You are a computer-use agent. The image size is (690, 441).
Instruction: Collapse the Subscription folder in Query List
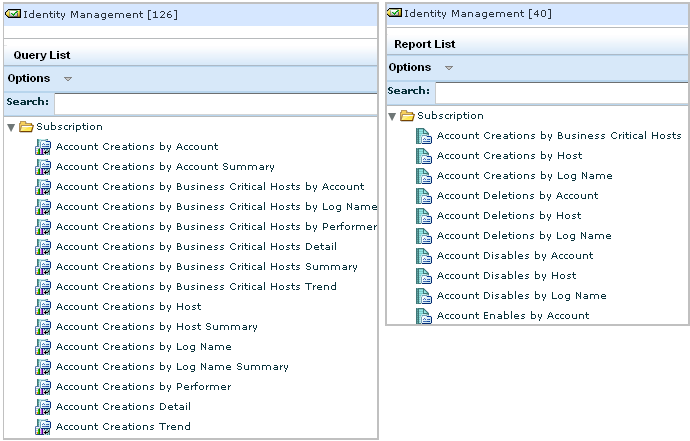tap(10, 127)
